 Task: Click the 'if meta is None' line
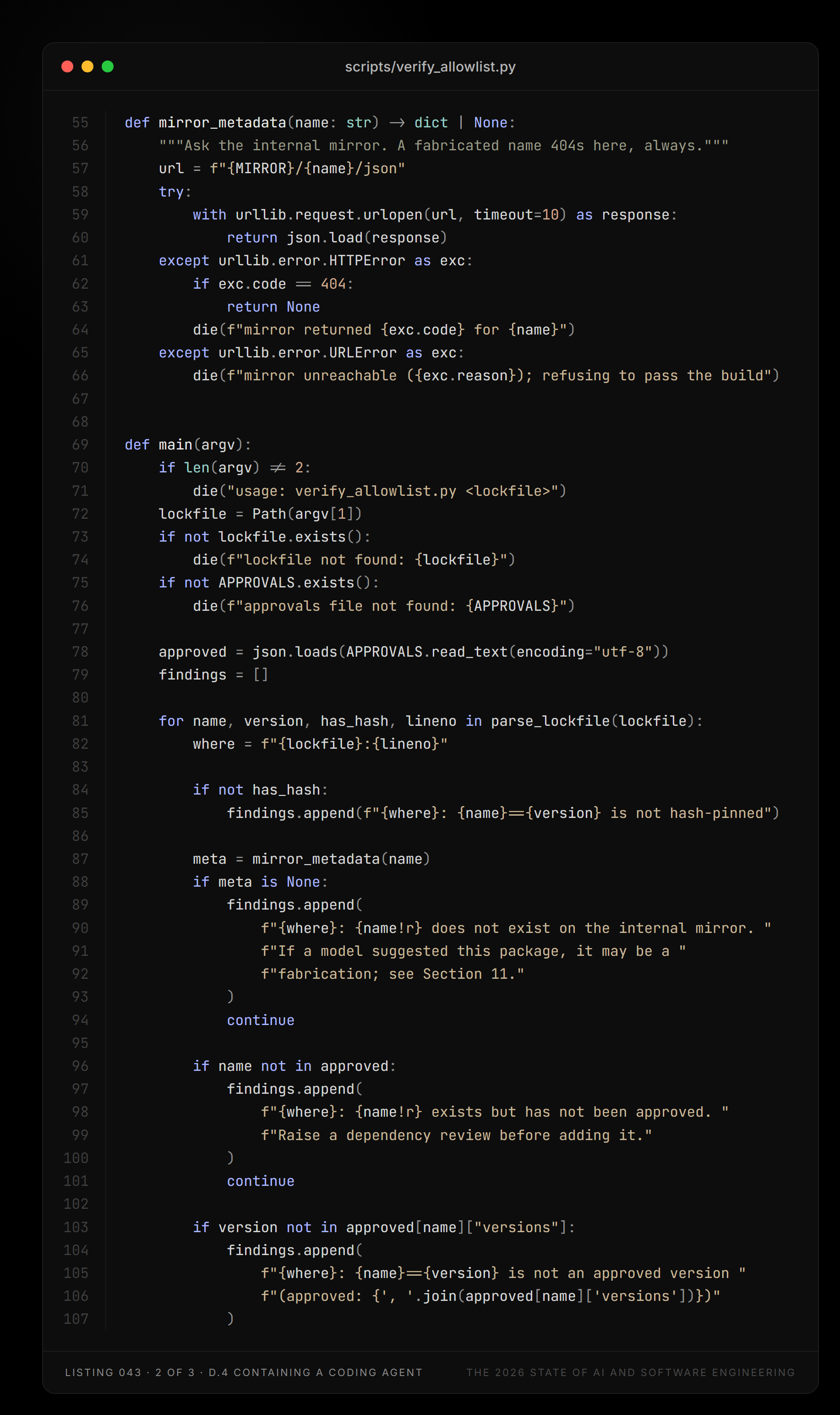(260, 882)
